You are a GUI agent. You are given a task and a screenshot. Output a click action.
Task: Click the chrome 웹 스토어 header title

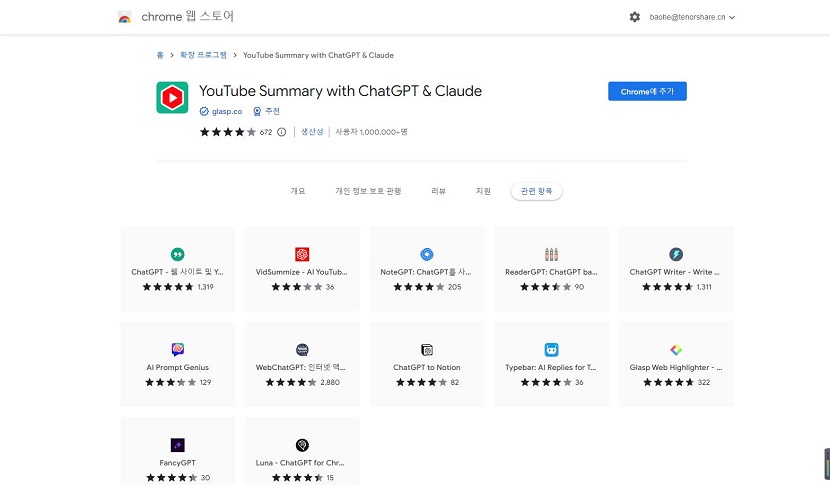(x=187, y=16)
